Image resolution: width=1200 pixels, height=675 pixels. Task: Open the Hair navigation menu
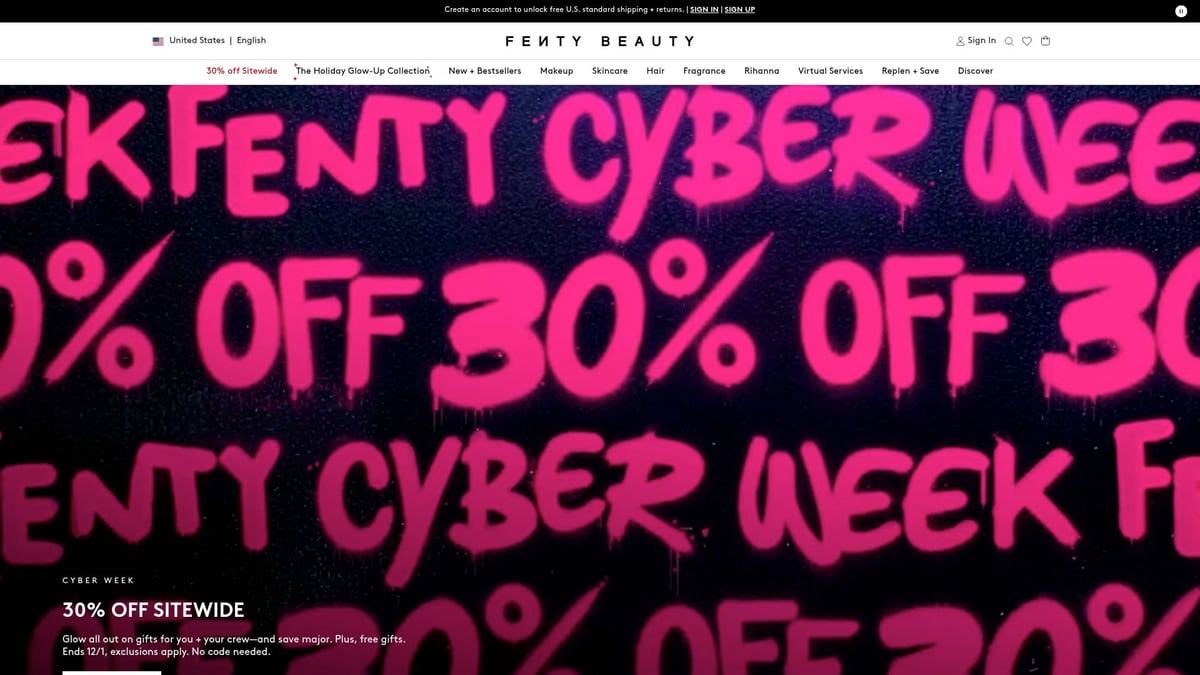(655, 71)
